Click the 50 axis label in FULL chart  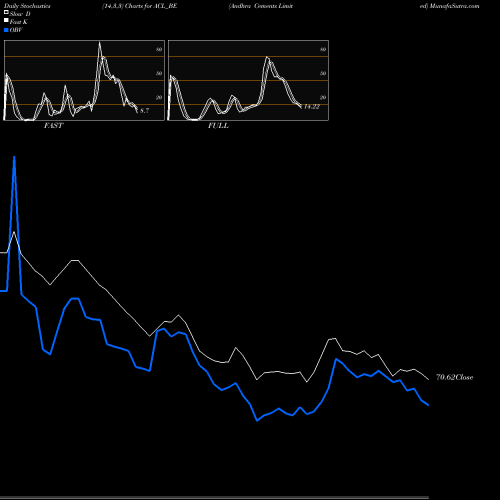click(323, 73)
